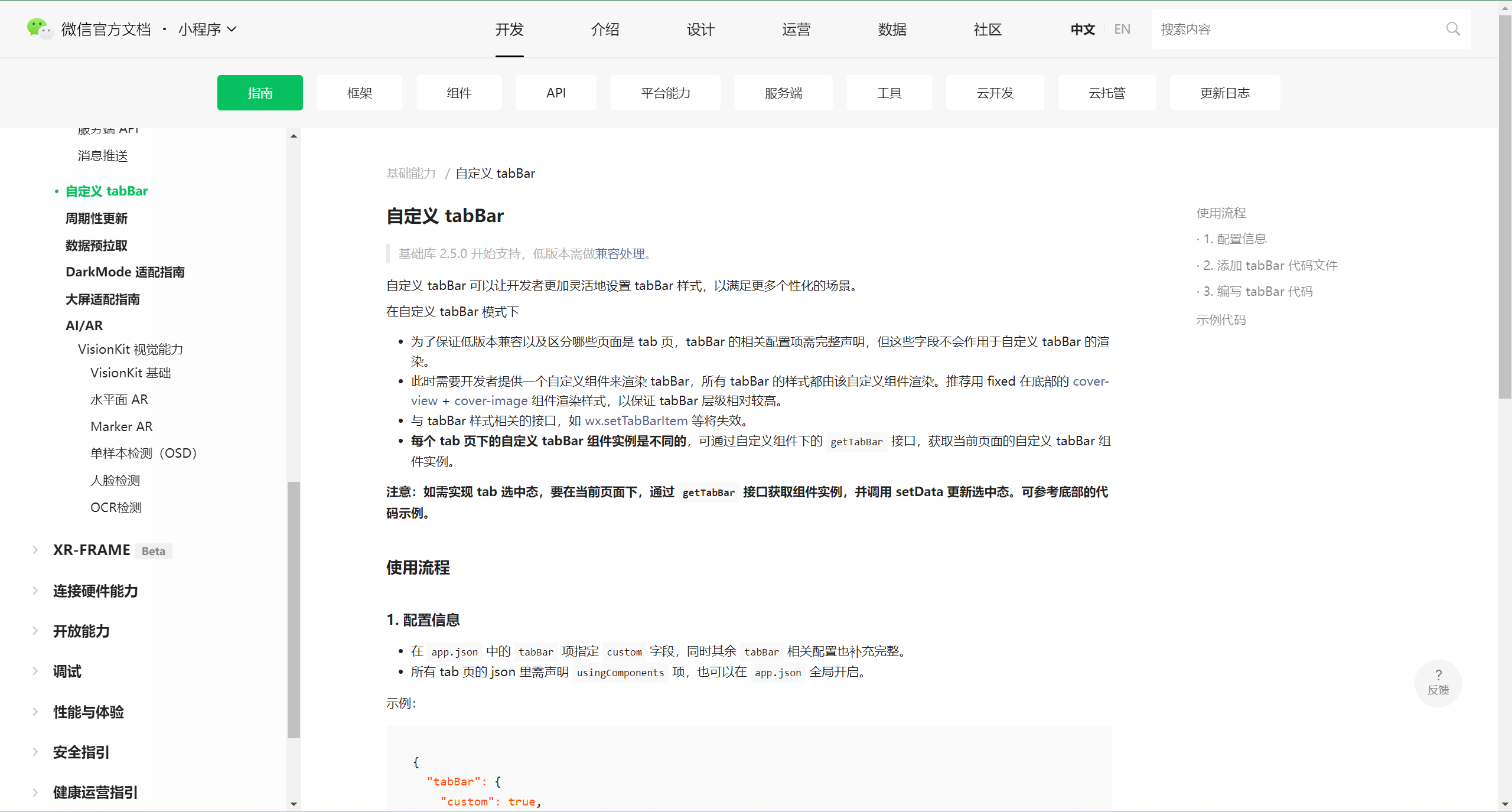The height and width of the screenshot is (812, 1512).
Task: Expand the XR-FRAME section
Action: pos(35,550)
